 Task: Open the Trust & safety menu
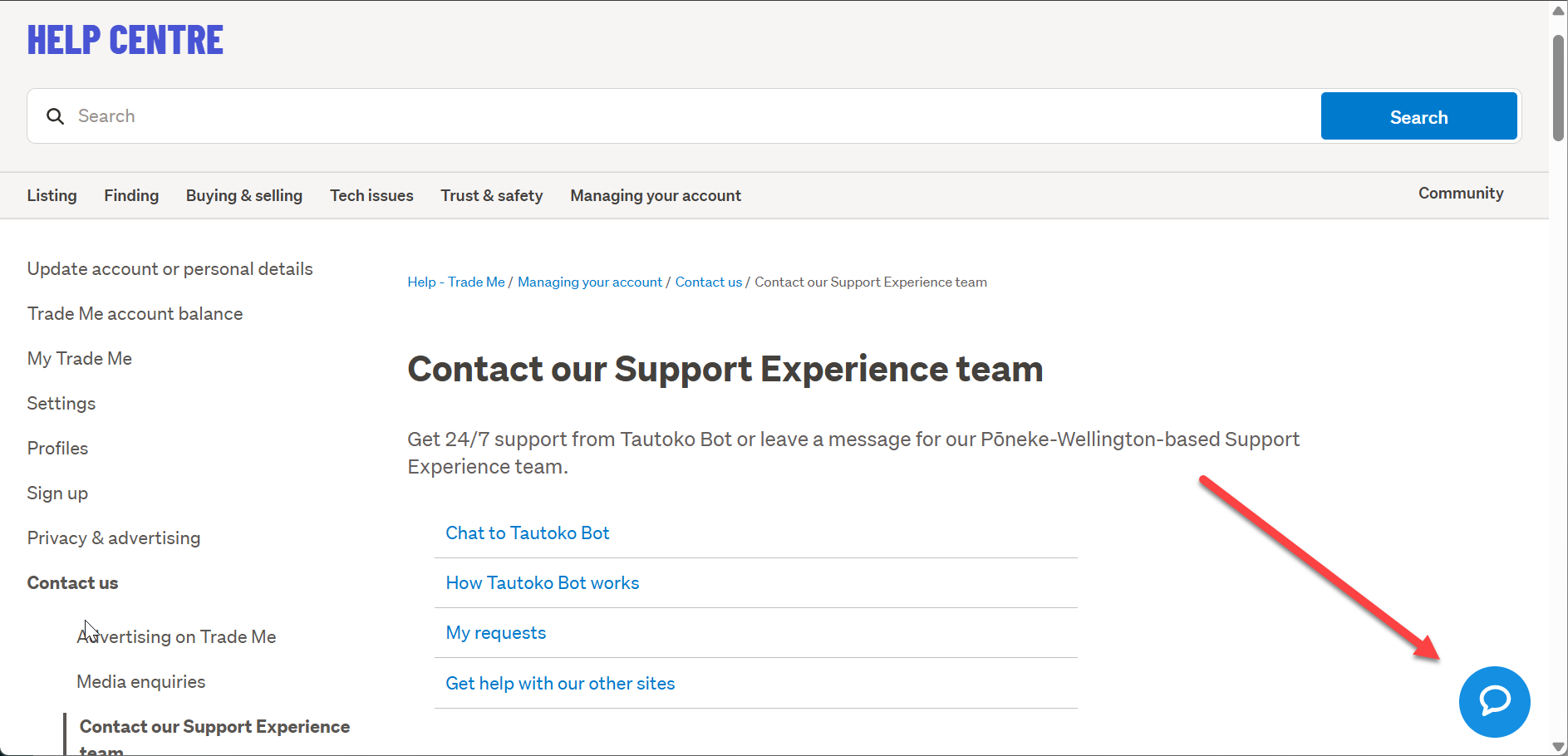point(492,195)
